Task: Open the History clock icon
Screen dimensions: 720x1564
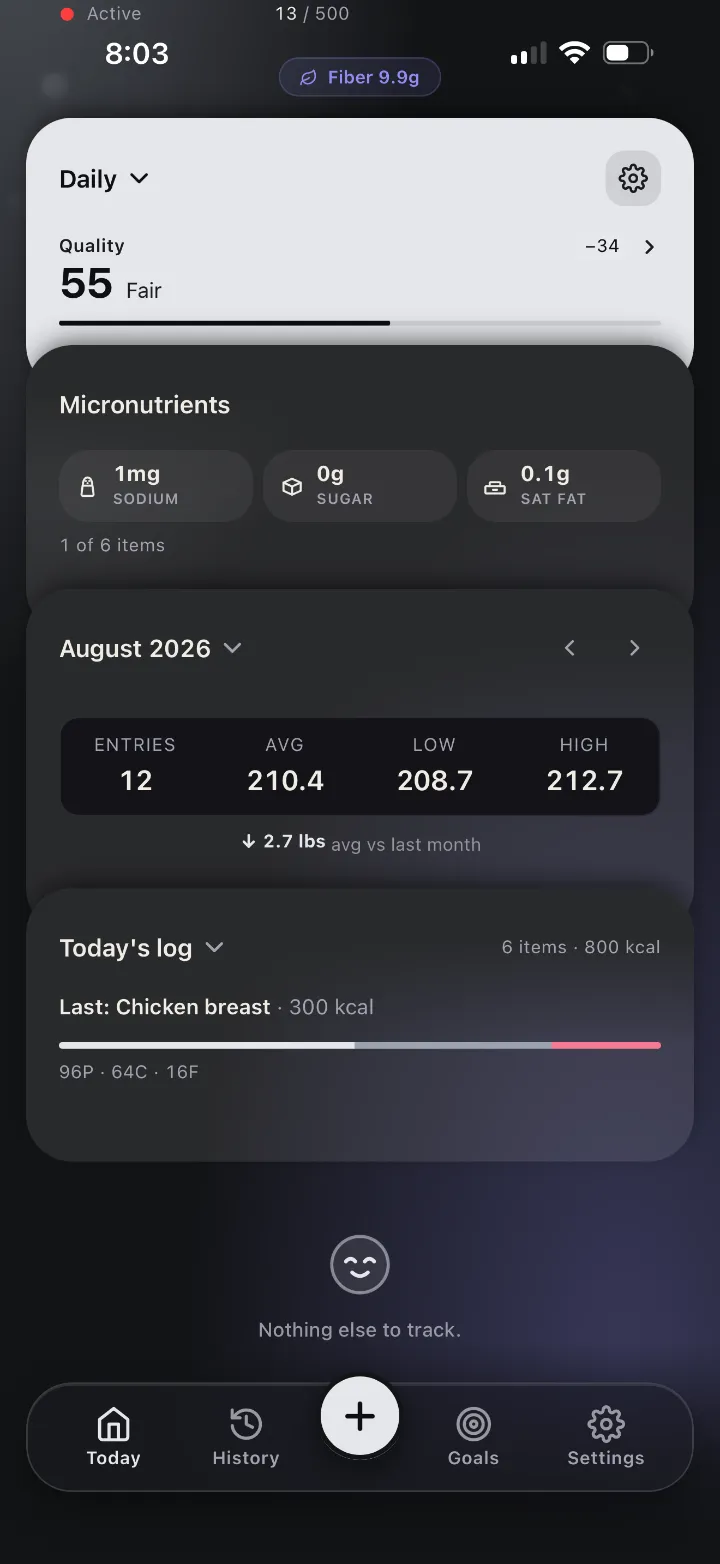Action: 246,1423
